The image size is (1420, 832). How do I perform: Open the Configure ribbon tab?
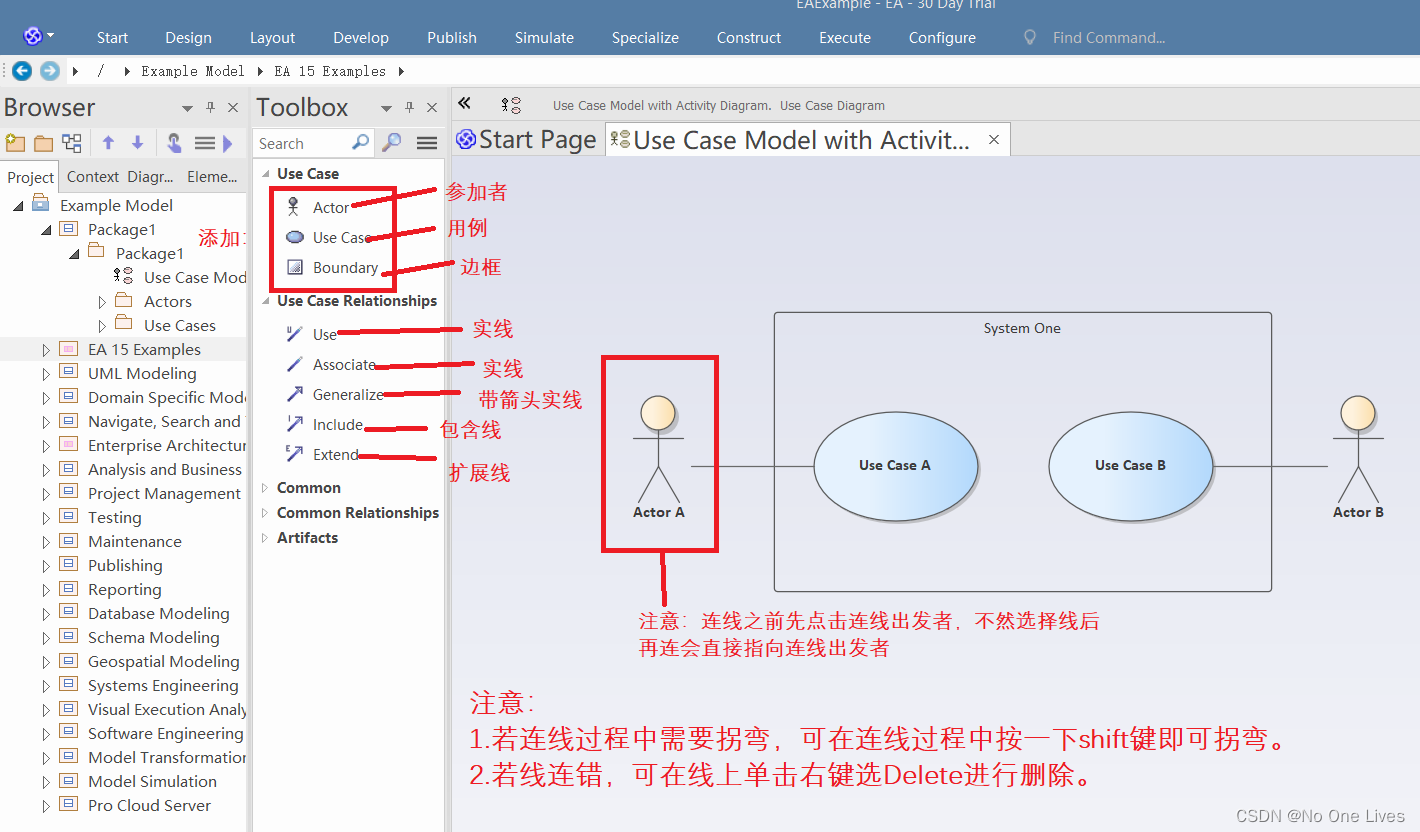pyautogui.click(x=942, y=37)
